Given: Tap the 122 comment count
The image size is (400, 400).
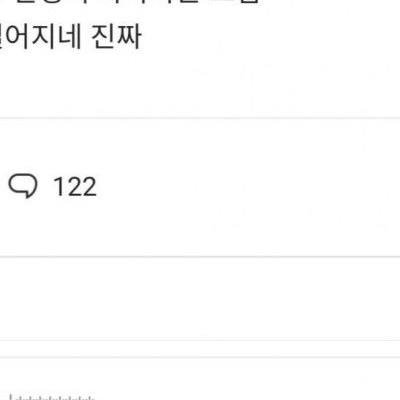Looking at the screenshot, I should click(x=75, y=187).
